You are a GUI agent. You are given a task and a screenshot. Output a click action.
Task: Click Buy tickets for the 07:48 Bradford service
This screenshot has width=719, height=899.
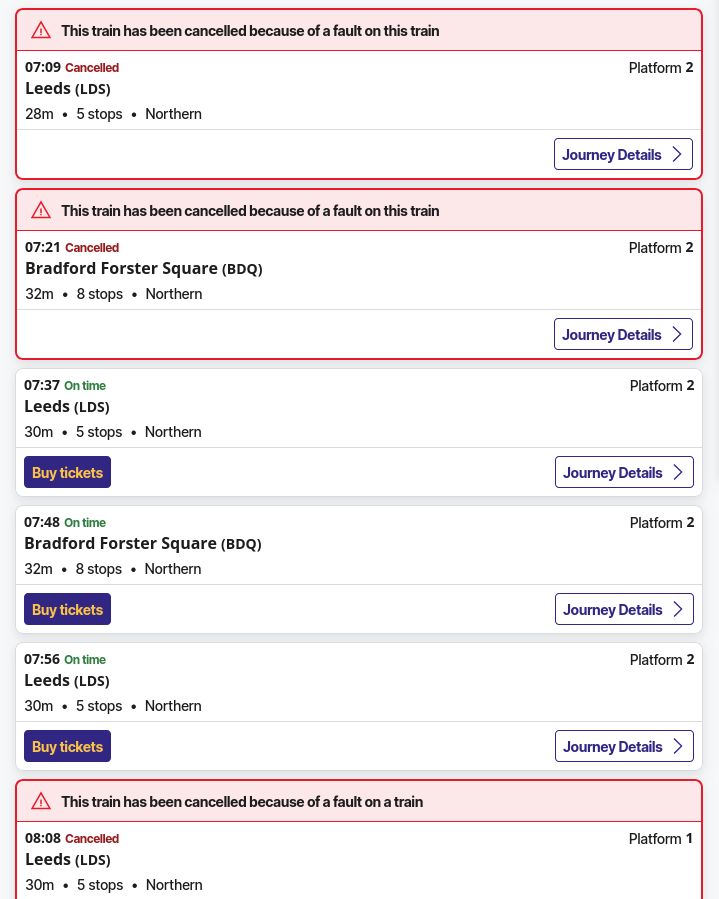(67, 609)
